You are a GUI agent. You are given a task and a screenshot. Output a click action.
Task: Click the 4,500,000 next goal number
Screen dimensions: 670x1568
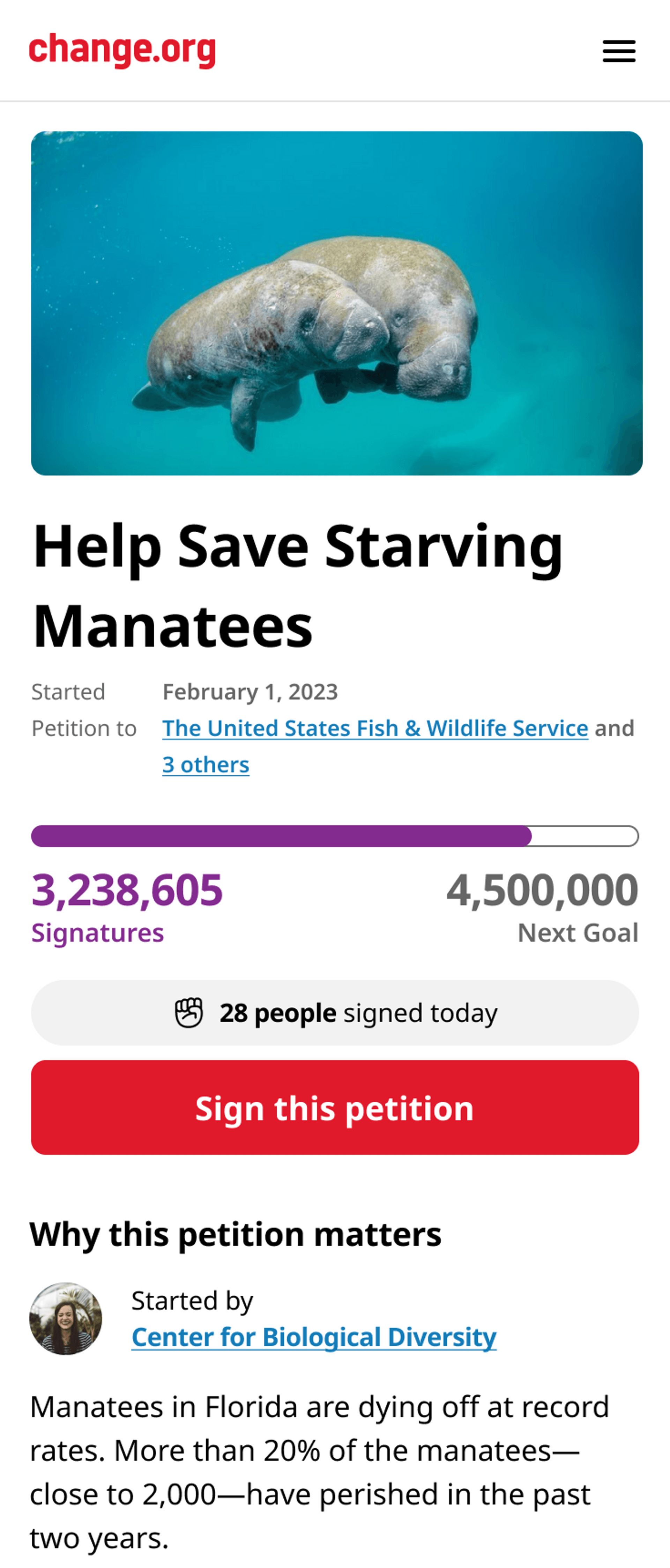point(542,890)
